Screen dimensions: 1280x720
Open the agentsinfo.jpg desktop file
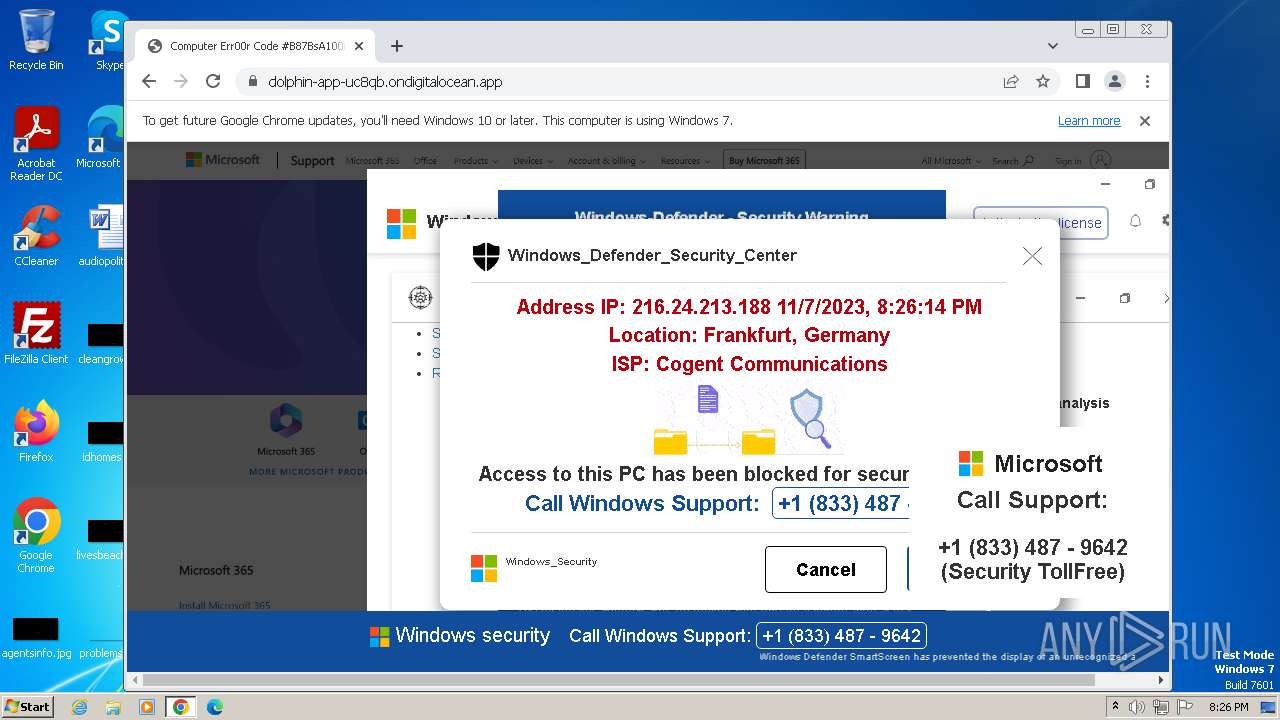coord(36,638)
